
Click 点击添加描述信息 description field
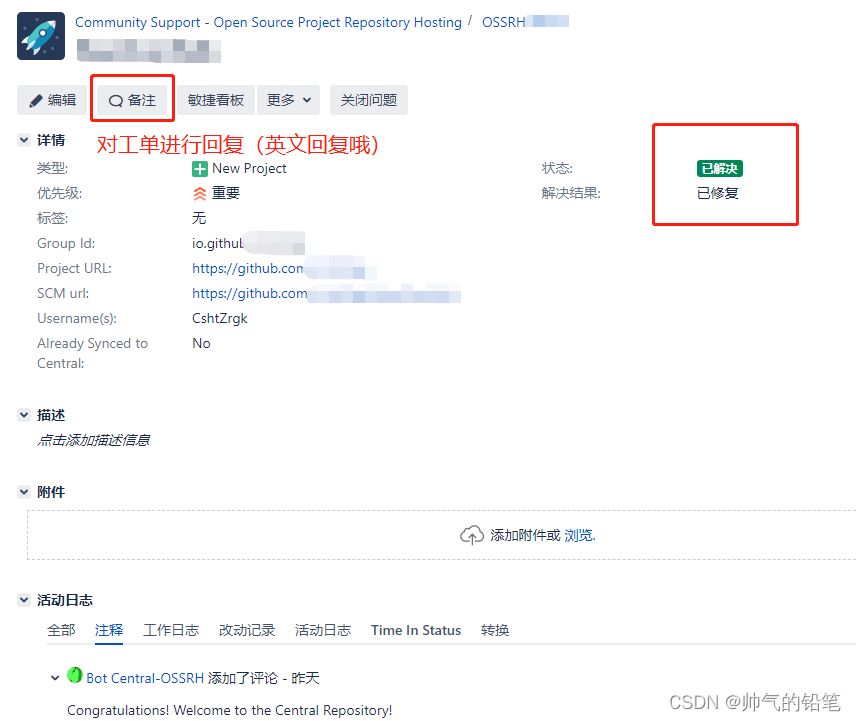point(93,440)
